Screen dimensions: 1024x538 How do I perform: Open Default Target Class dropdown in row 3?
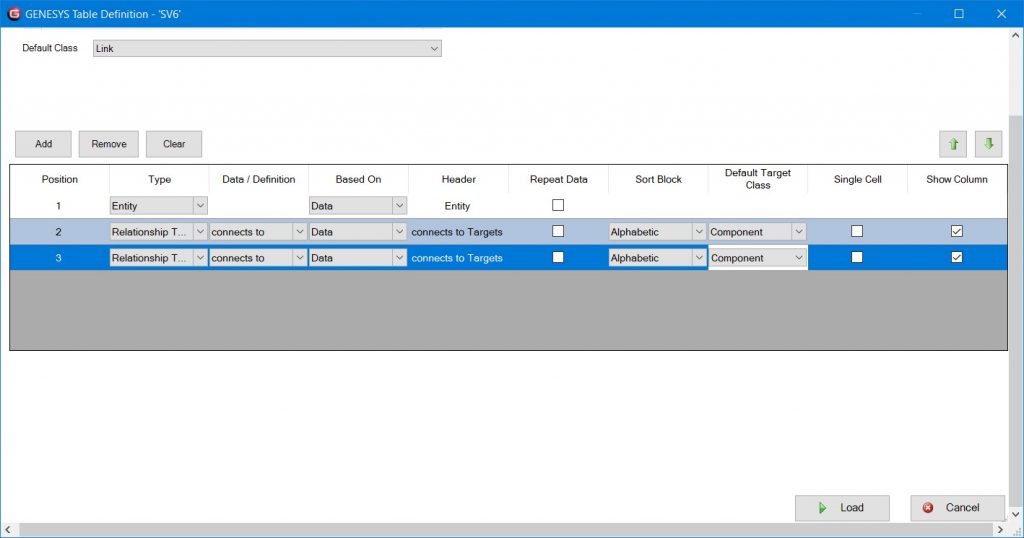798,258
